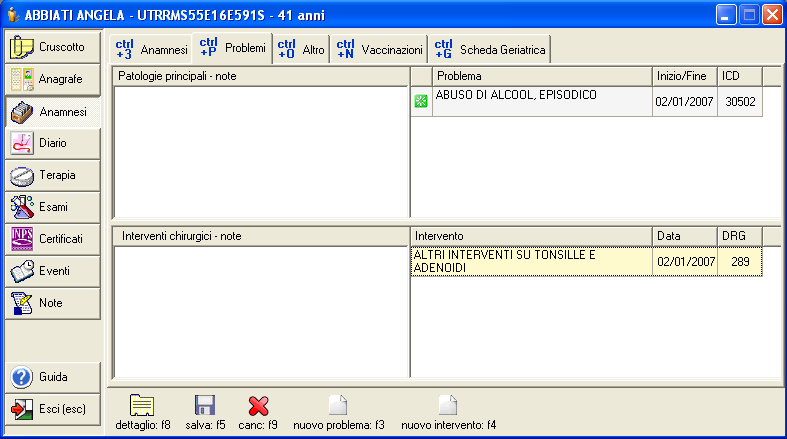
Task: Click the dettaglio f8 toolbar icon
Action: (142, 405)
